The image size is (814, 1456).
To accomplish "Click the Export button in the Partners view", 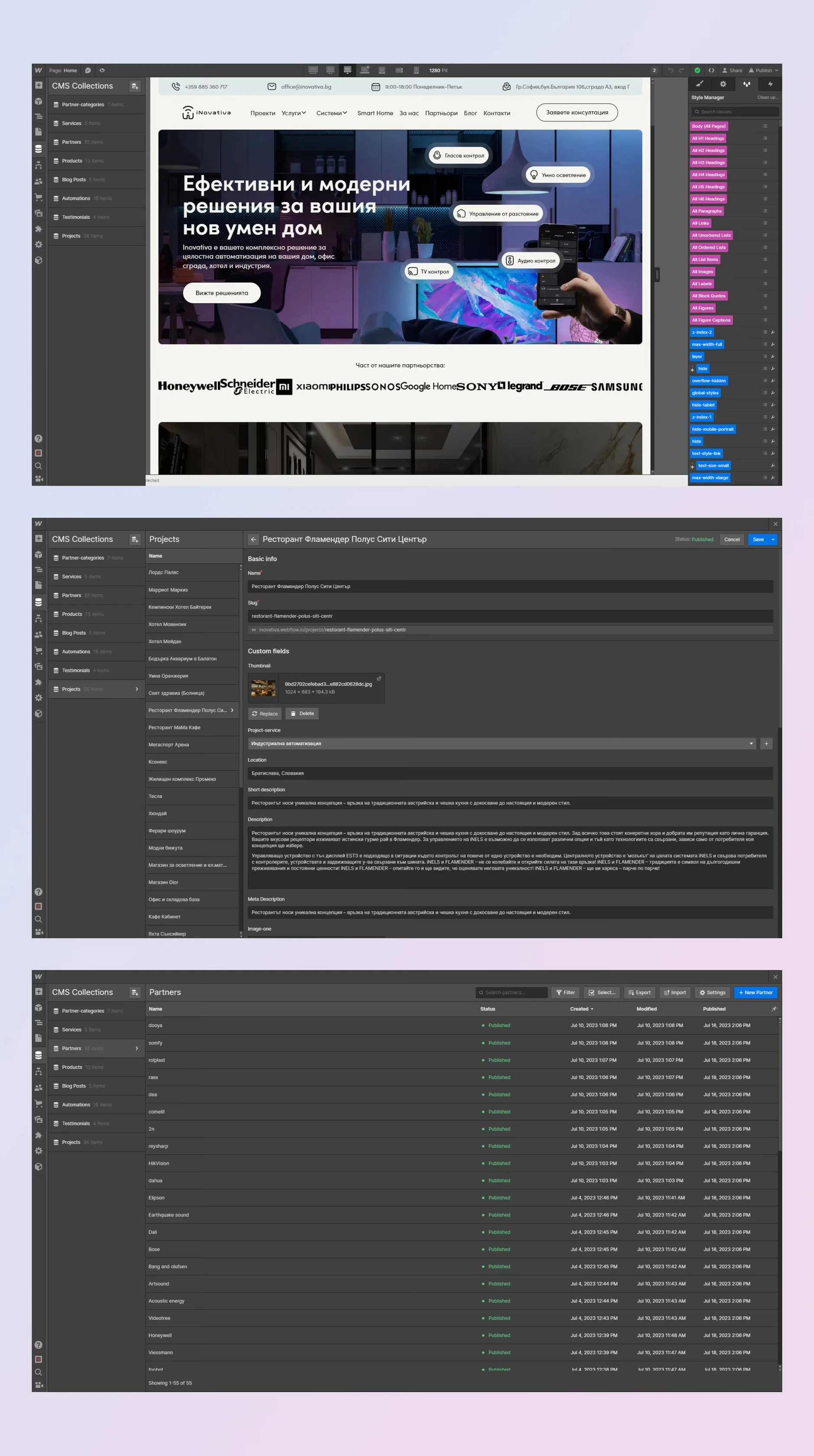I will tap(640, 993).
